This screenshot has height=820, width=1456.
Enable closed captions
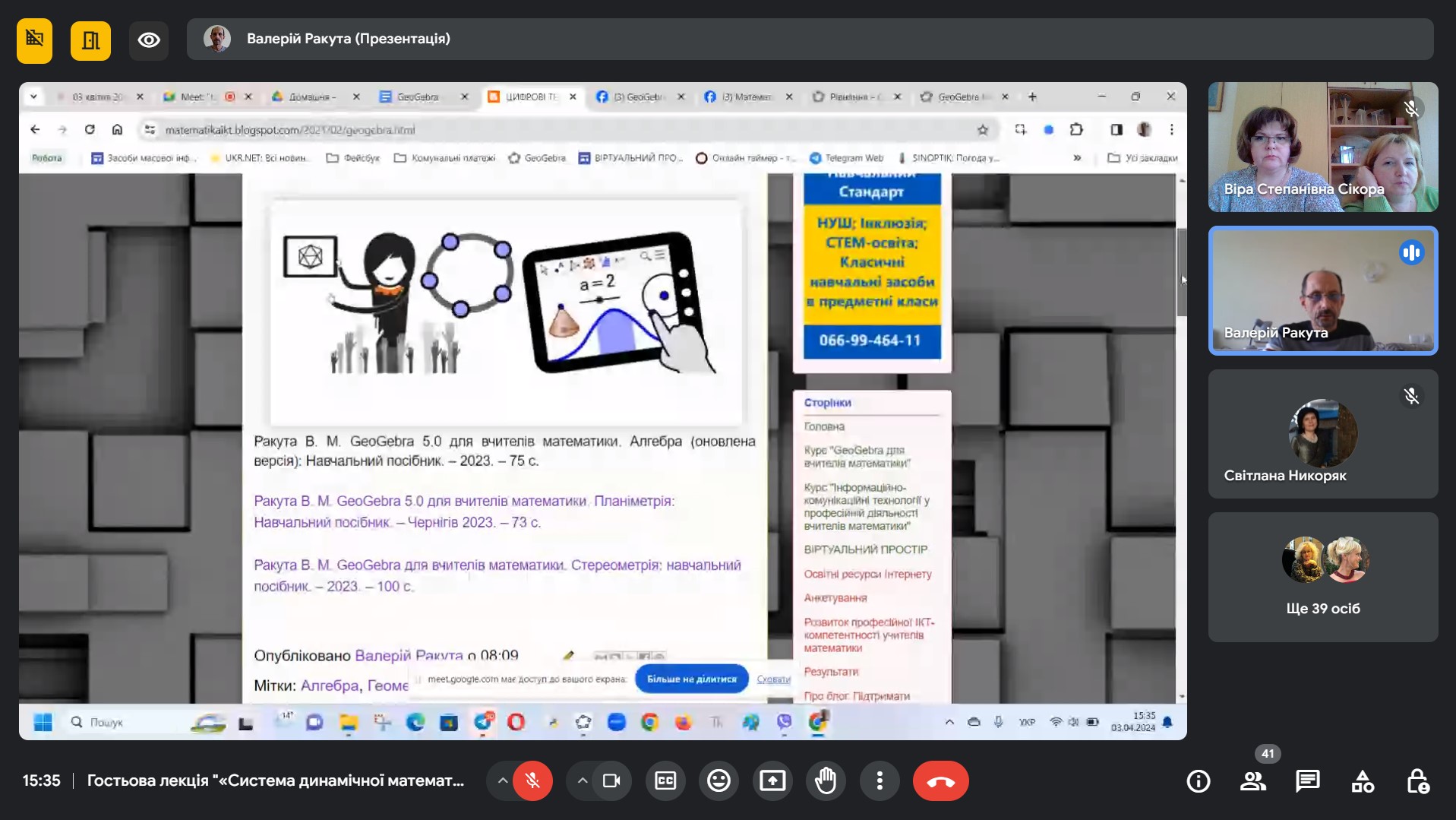tap(665, 780)
